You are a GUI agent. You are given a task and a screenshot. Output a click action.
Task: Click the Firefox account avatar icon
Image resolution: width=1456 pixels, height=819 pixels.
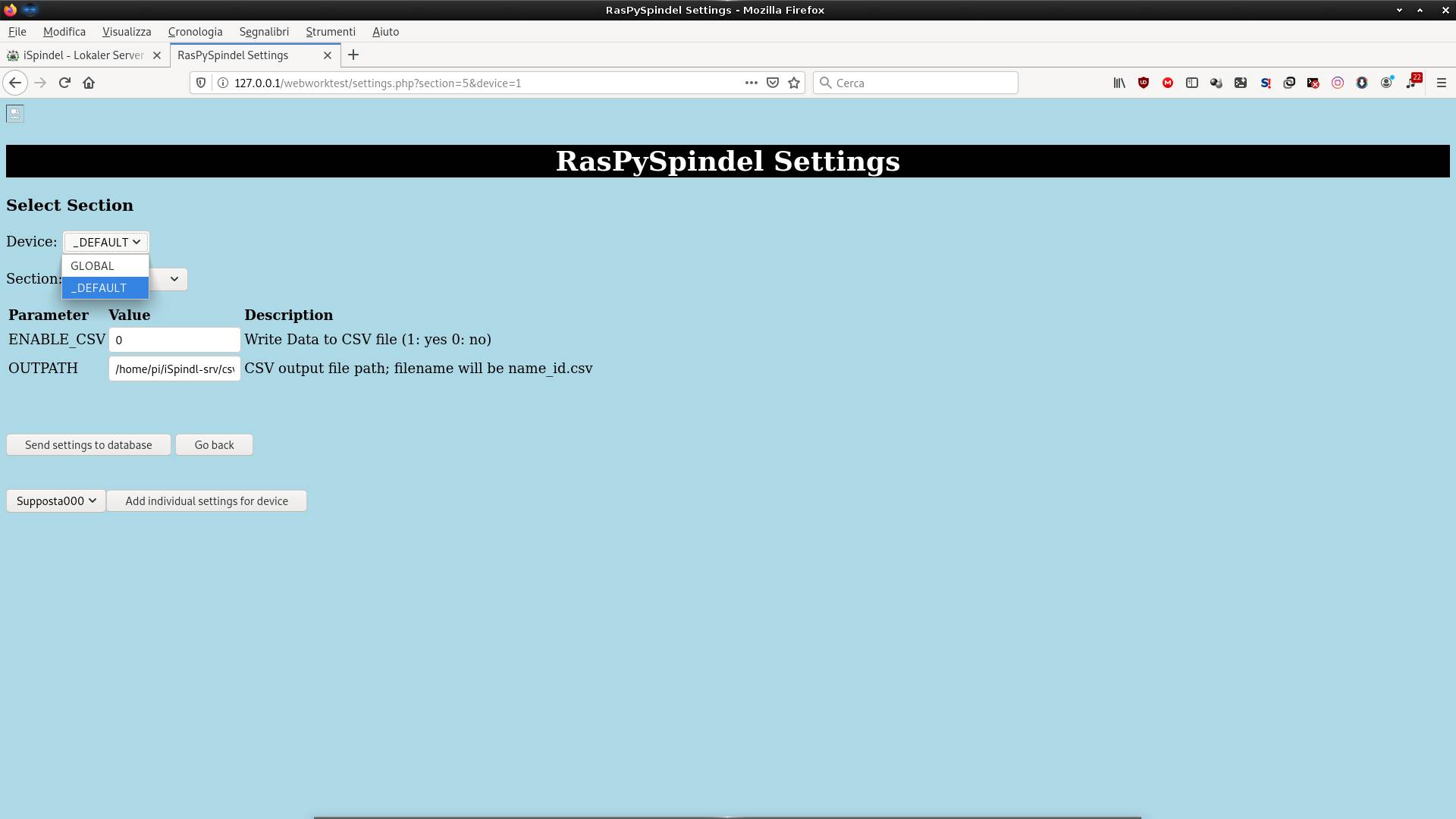point(1386,83)
